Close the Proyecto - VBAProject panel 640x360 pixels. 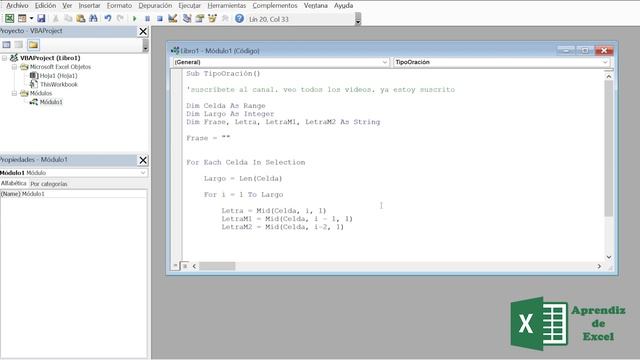143,31
